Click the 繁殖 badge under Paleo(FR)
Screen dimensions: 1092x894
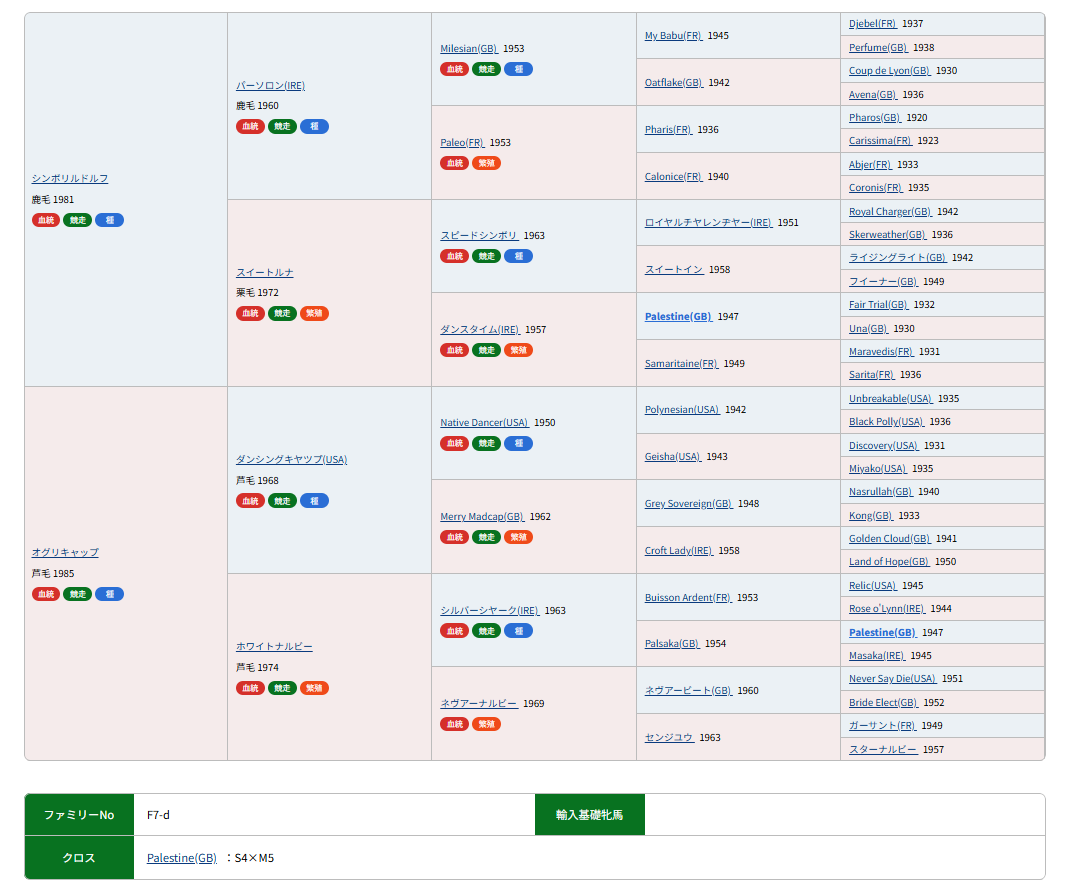(x=486, y=163)
